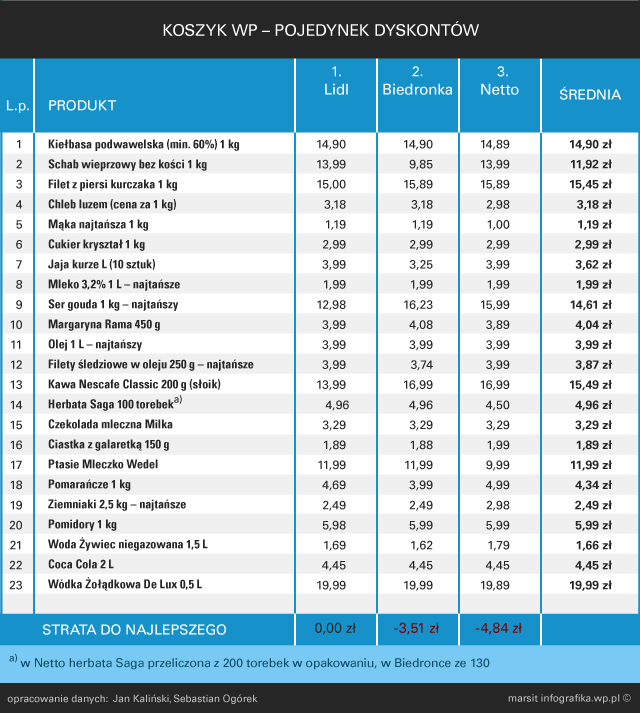This screenshot has height=713, width=640.
Task: Click Biedronka price 3,74 for Filety śledziowe
Action: [x=421, y=364]
